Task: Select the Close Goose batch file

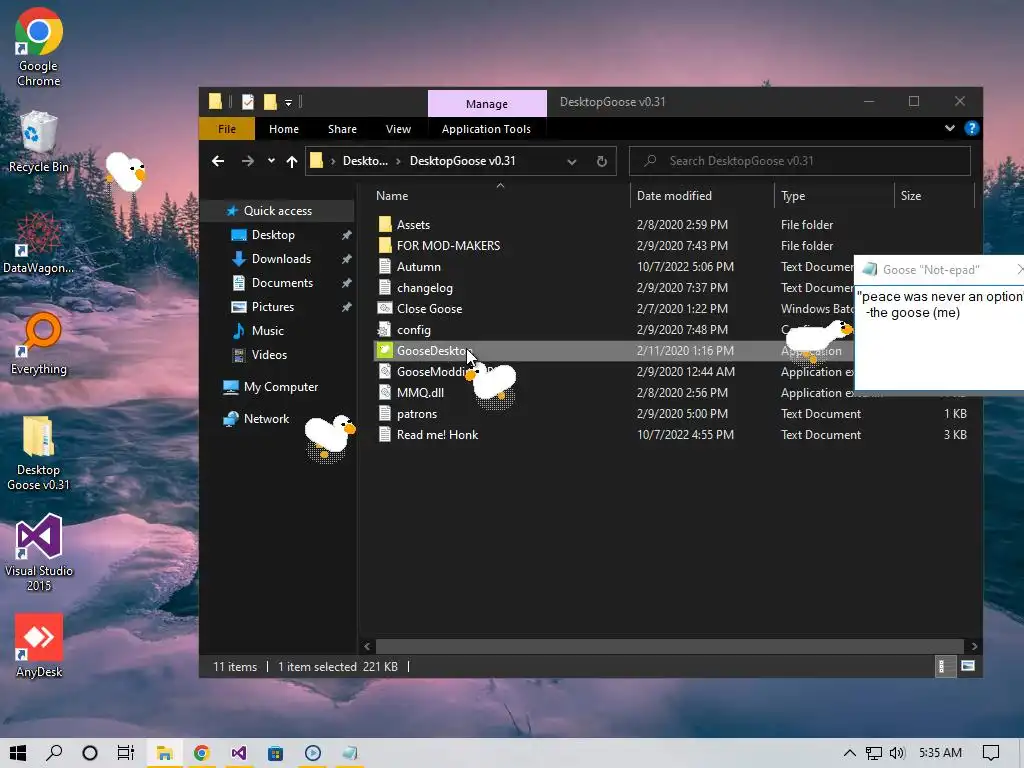Action: pyautogui.click(x=430, y=309)
